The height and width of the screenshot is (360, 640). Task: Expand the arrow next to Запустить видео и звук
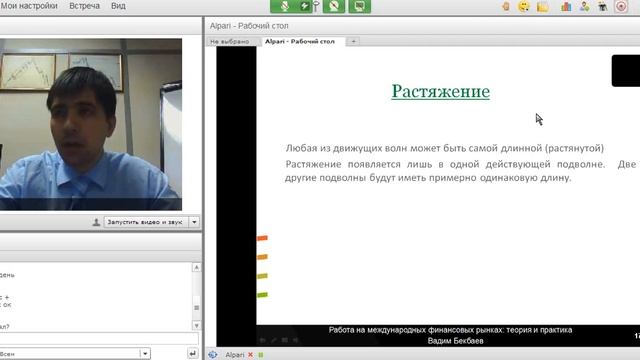click(194, 222)
